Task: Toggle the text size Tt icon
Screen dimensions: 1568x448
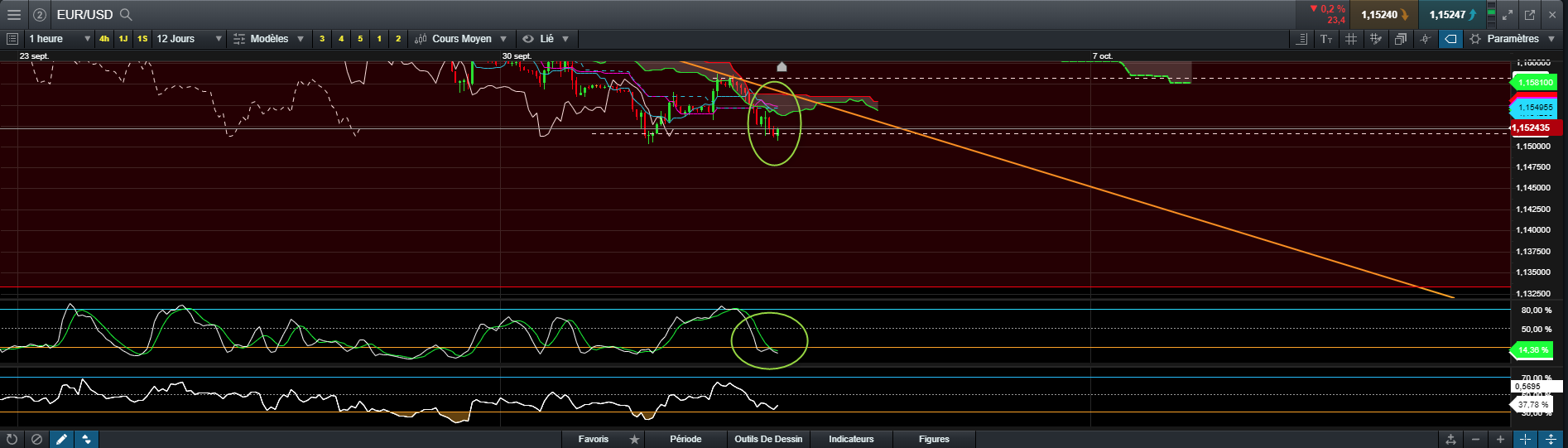Action: (1326, 39)
